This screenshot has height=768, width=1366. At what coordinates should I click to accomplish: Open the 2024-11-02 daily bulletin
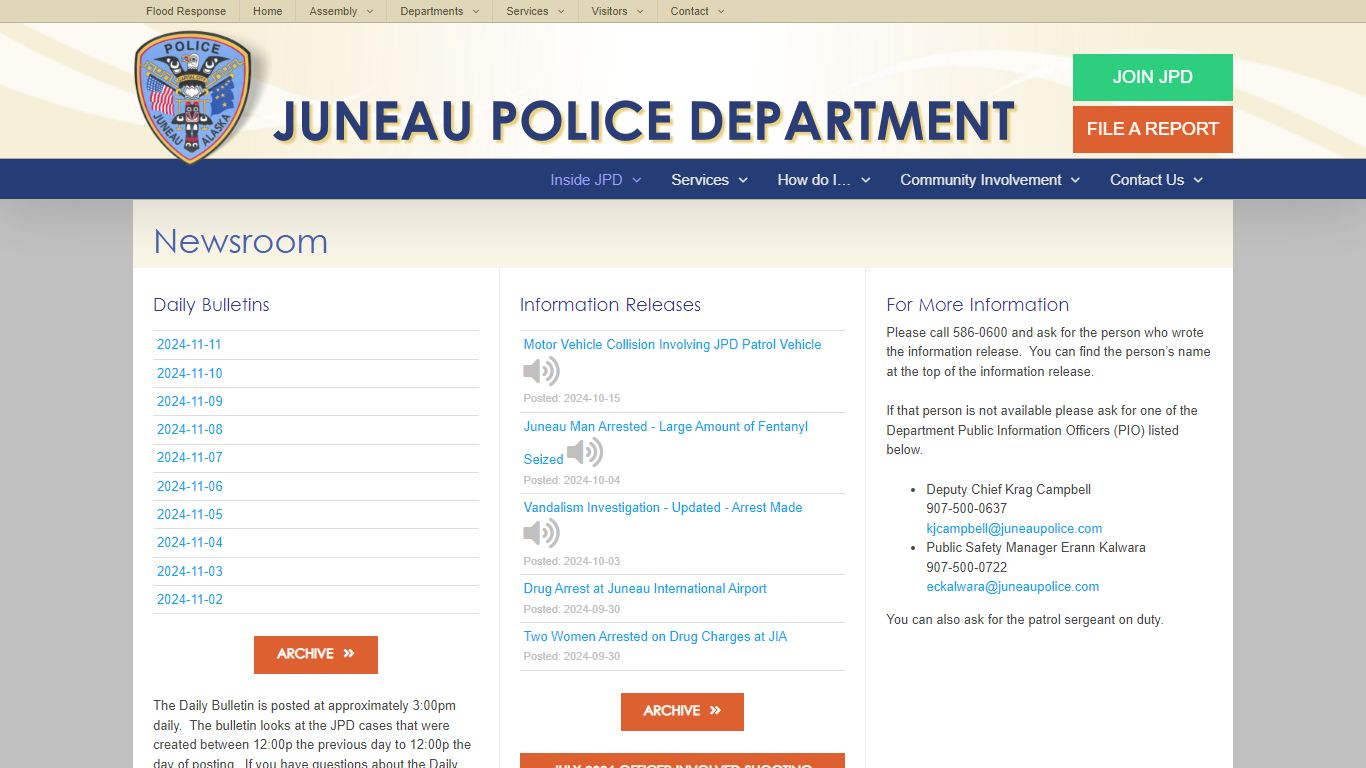click(189, 599)
